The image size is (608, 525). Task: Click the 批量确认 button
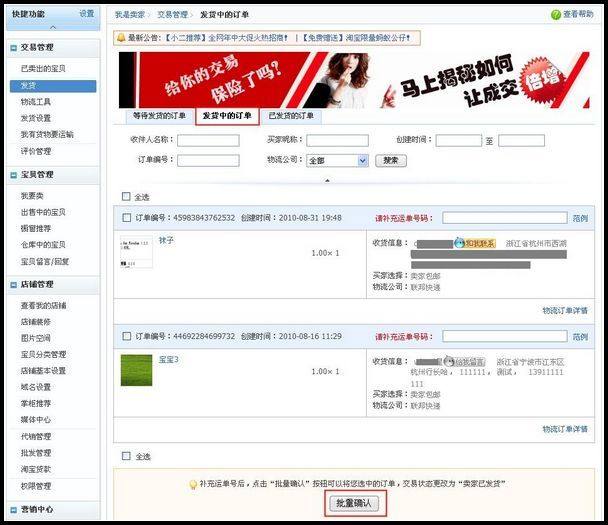[354, 503]
